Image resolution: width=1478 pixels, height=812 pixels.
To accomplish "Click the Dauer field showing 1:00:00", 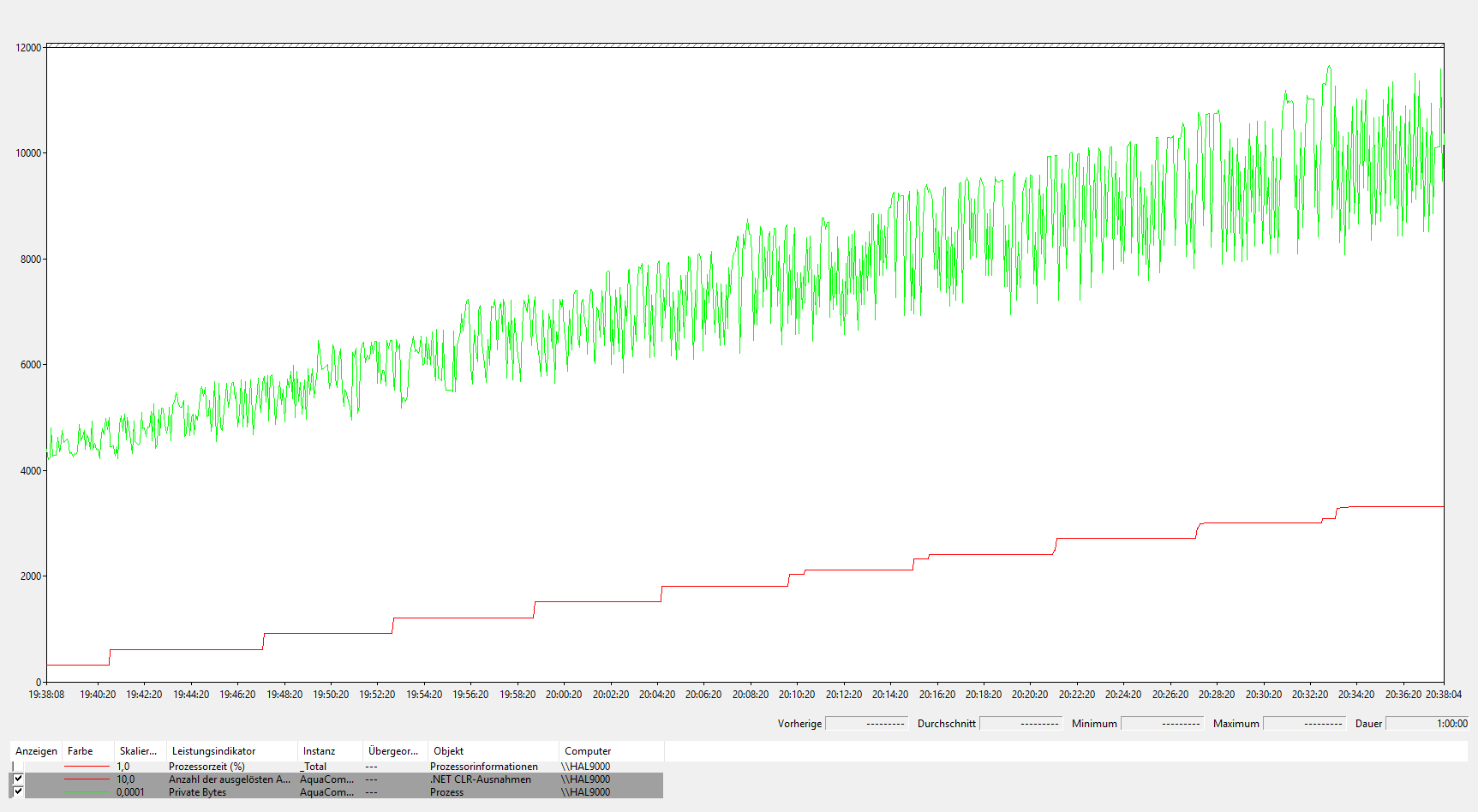I will click(1427, 724).
